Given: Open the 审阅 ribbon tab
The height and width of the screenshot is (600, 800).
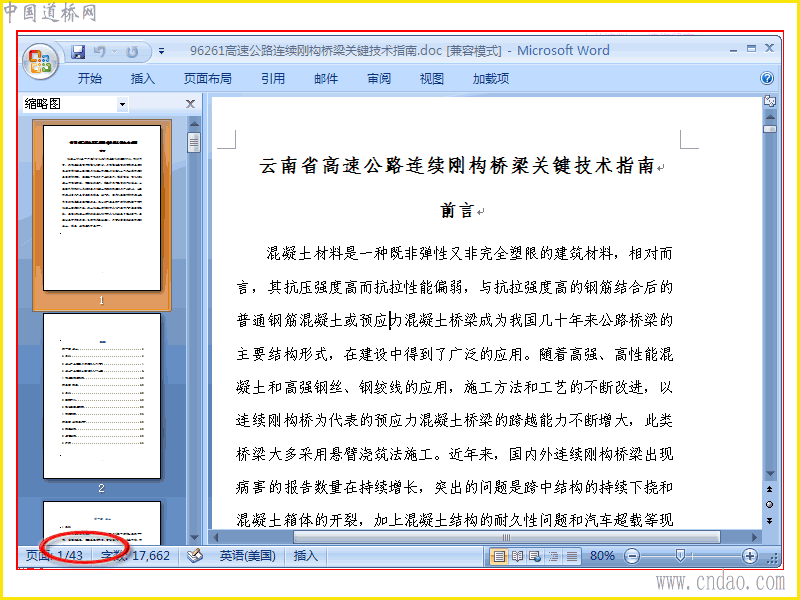Looking at the screenshot, I should [379, 79].
